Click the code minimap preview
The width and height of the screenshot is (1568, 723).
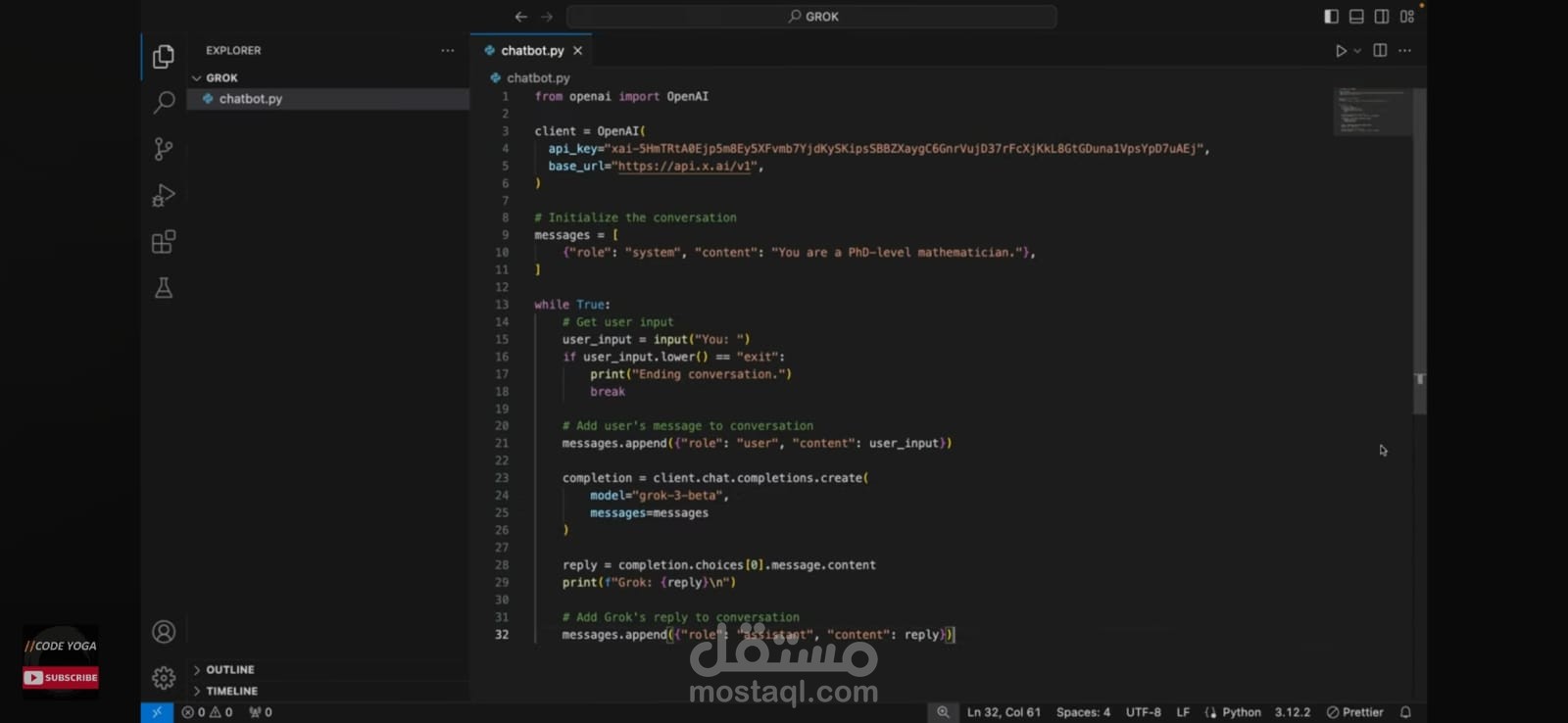(1372, 111)
